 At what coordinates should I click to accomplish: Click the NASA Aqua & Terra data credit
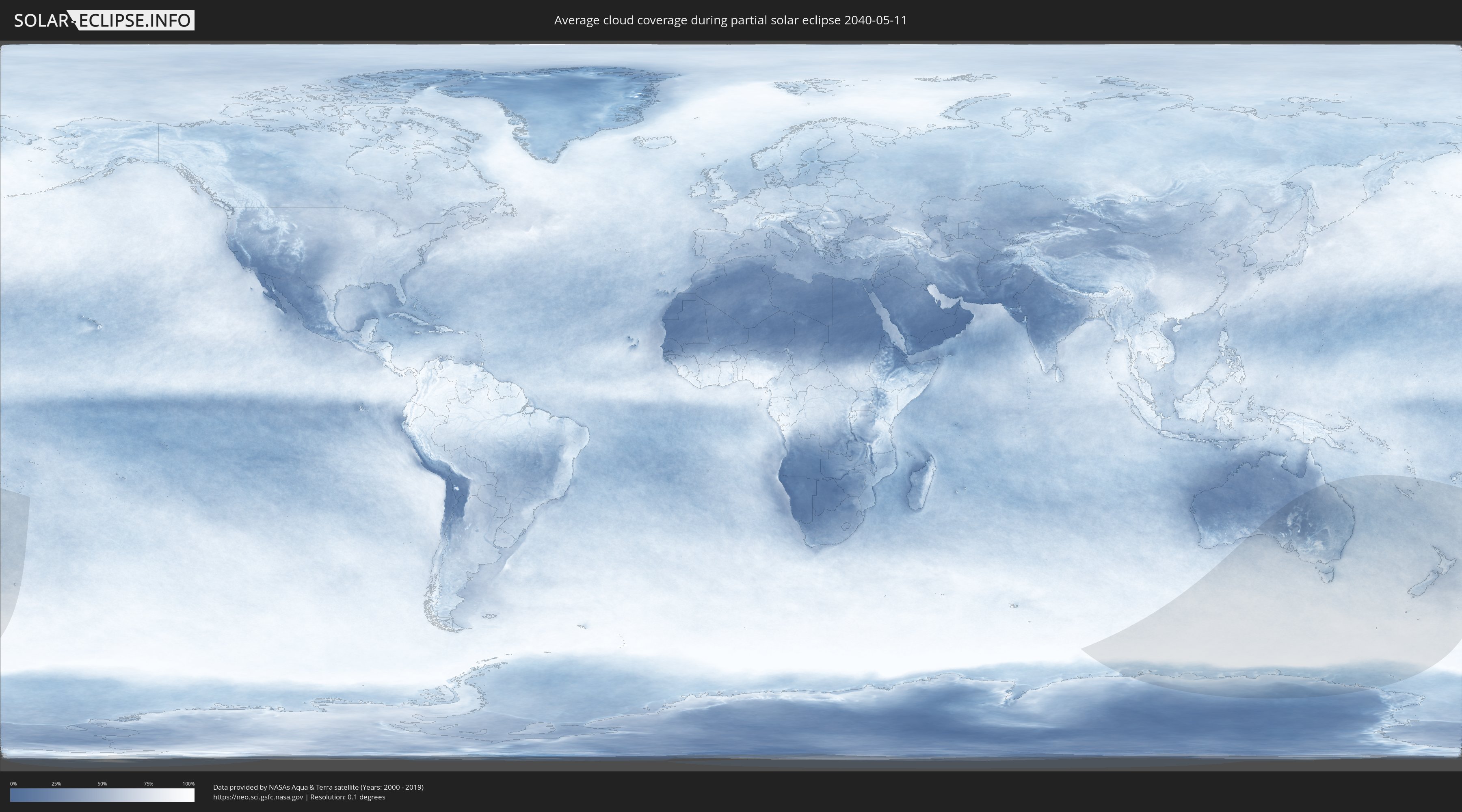coord(318,787)
